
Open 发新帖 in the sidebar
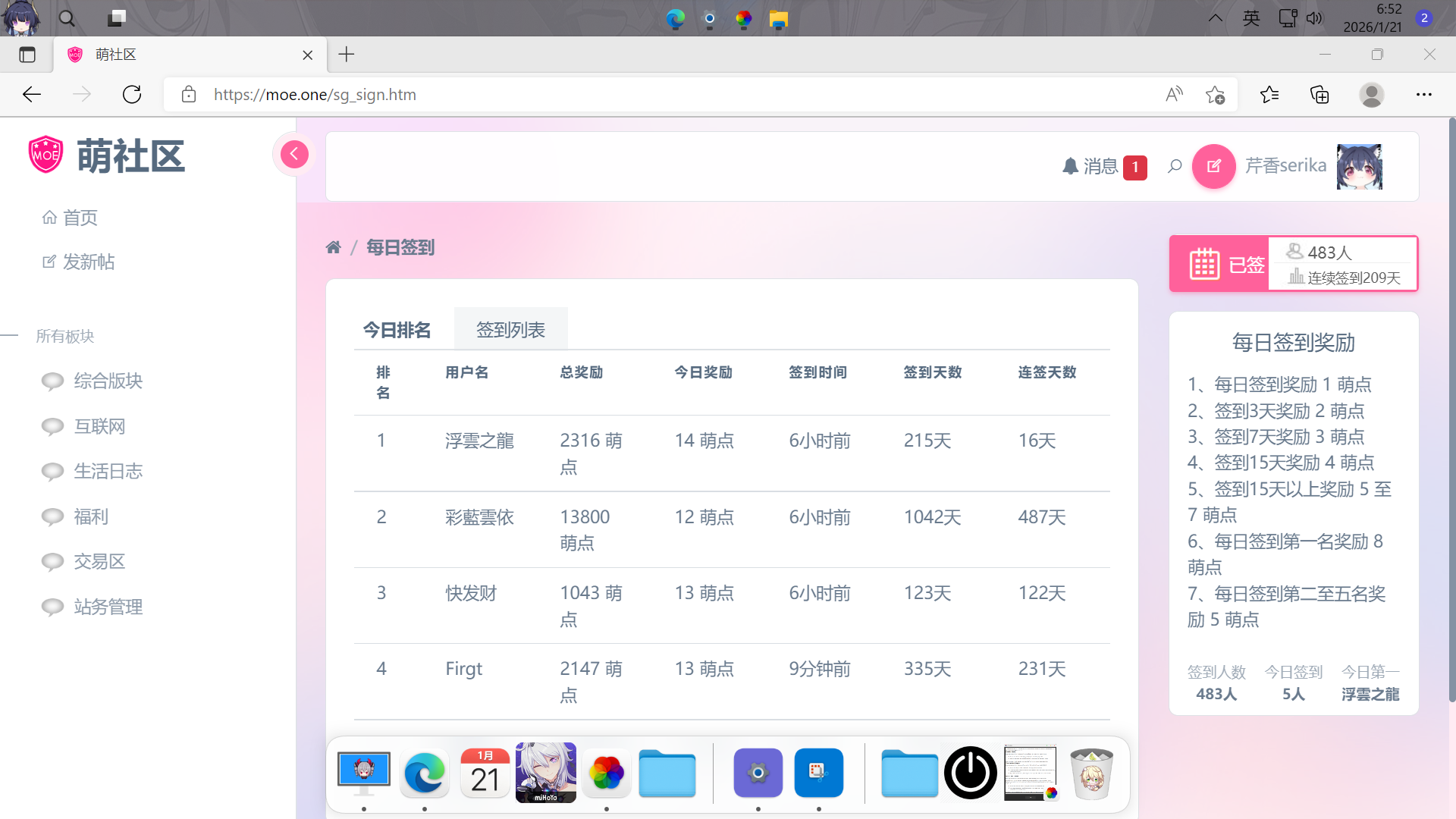[88, 262]
